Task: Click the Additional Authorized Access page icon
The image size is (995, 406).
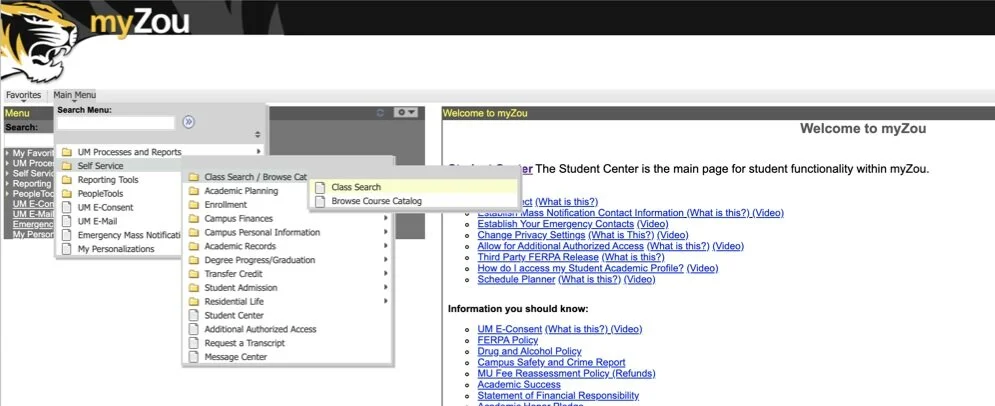Action: coord(194,329)
